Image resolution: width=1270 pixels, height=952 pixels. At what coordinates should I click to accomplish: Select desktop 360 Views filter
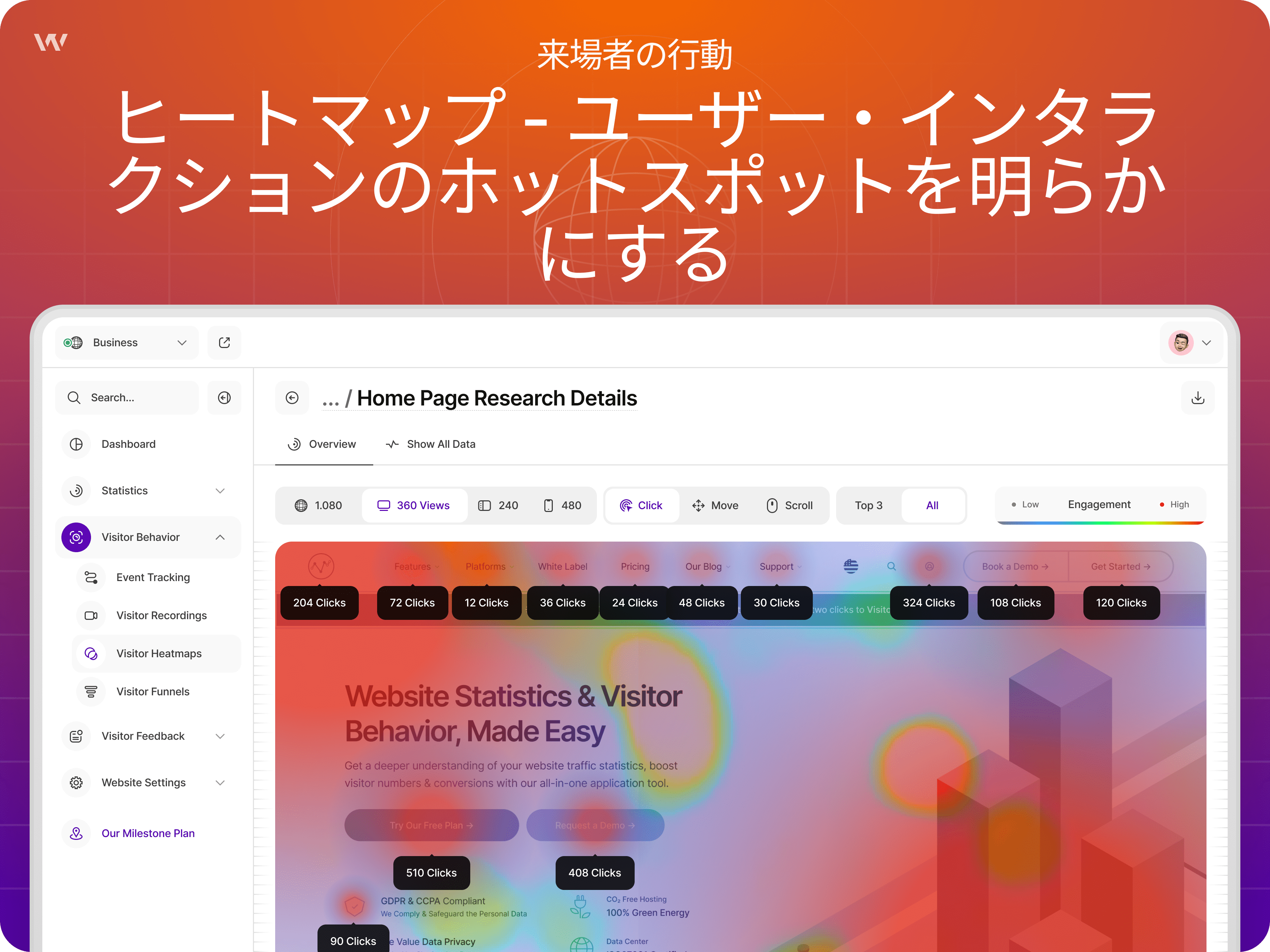(414, 506)
